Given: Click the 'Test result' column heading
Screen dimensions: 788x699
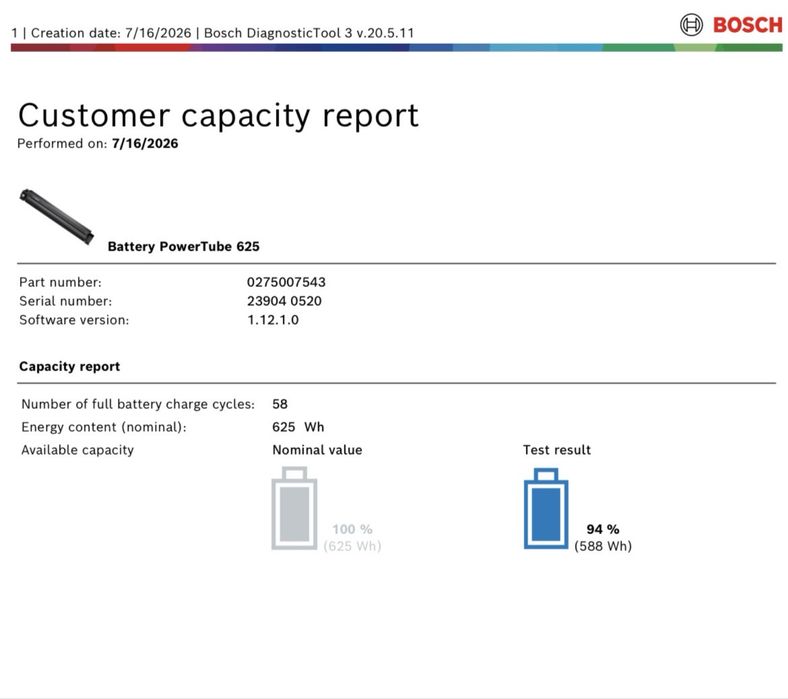Looking at the screenshot, I should coord(557,450).
